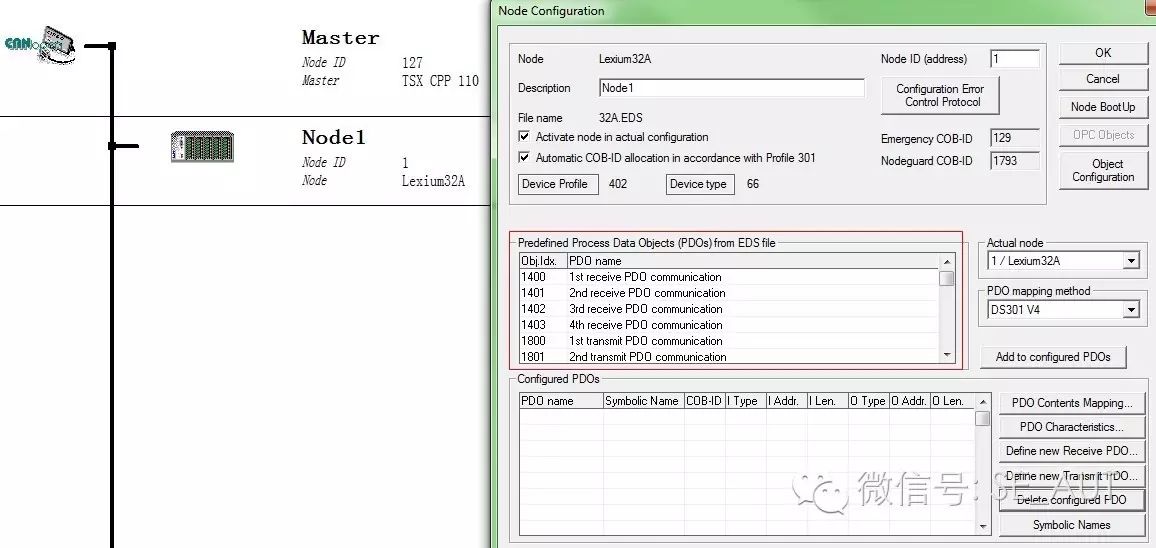Viewport: 1156px width, 548px height.
Task: Select 2nd receive PDO communication row
Action: coord(728,294)
